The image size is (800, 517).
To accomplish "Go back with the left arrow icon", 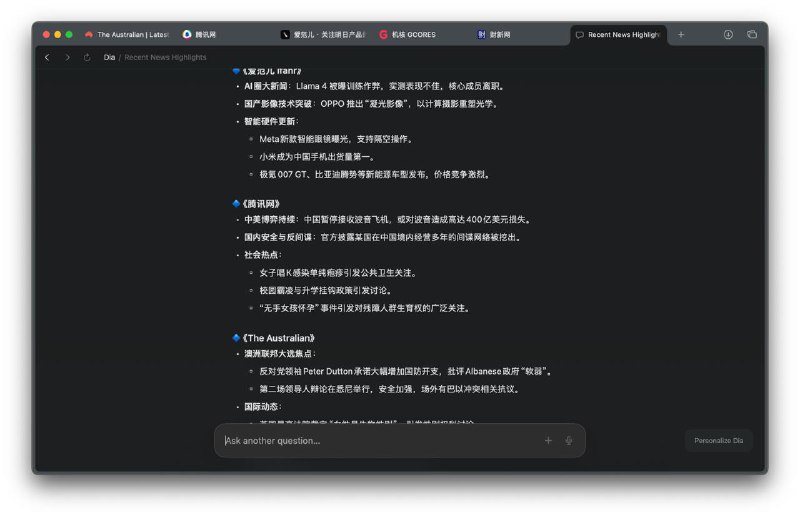I will (x=47, y=57).
